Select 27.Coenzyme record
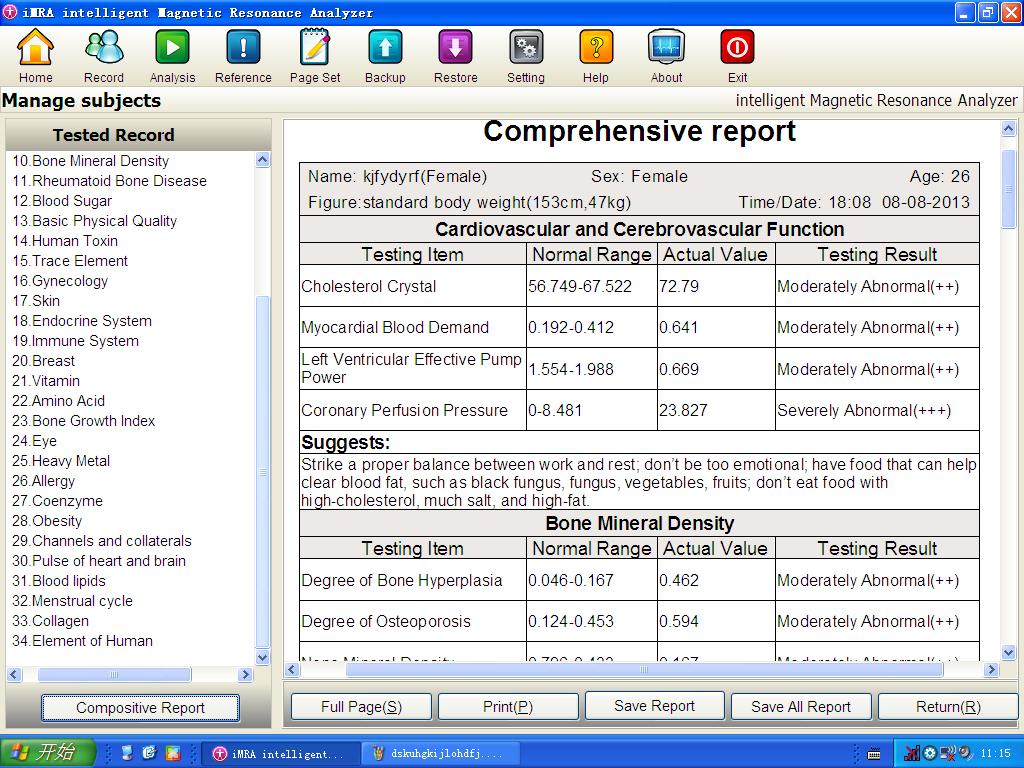Screen dimensions: 1024x768 [x=57, y=501]
